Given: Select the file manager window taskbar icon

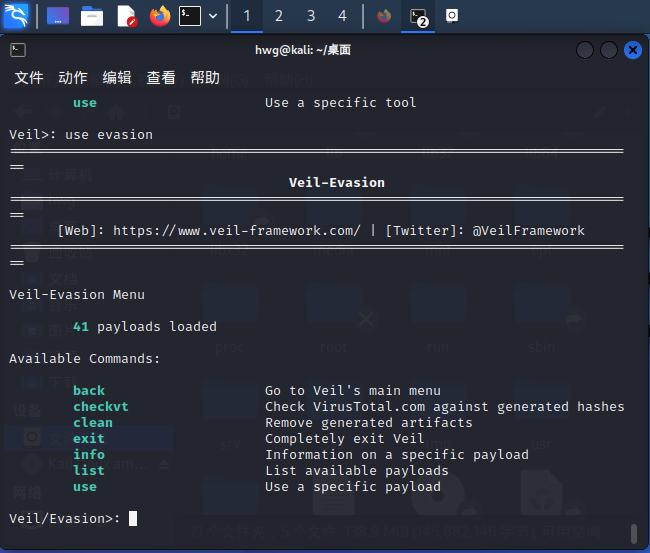Looking at the screenshot, I should click(452, 16).
